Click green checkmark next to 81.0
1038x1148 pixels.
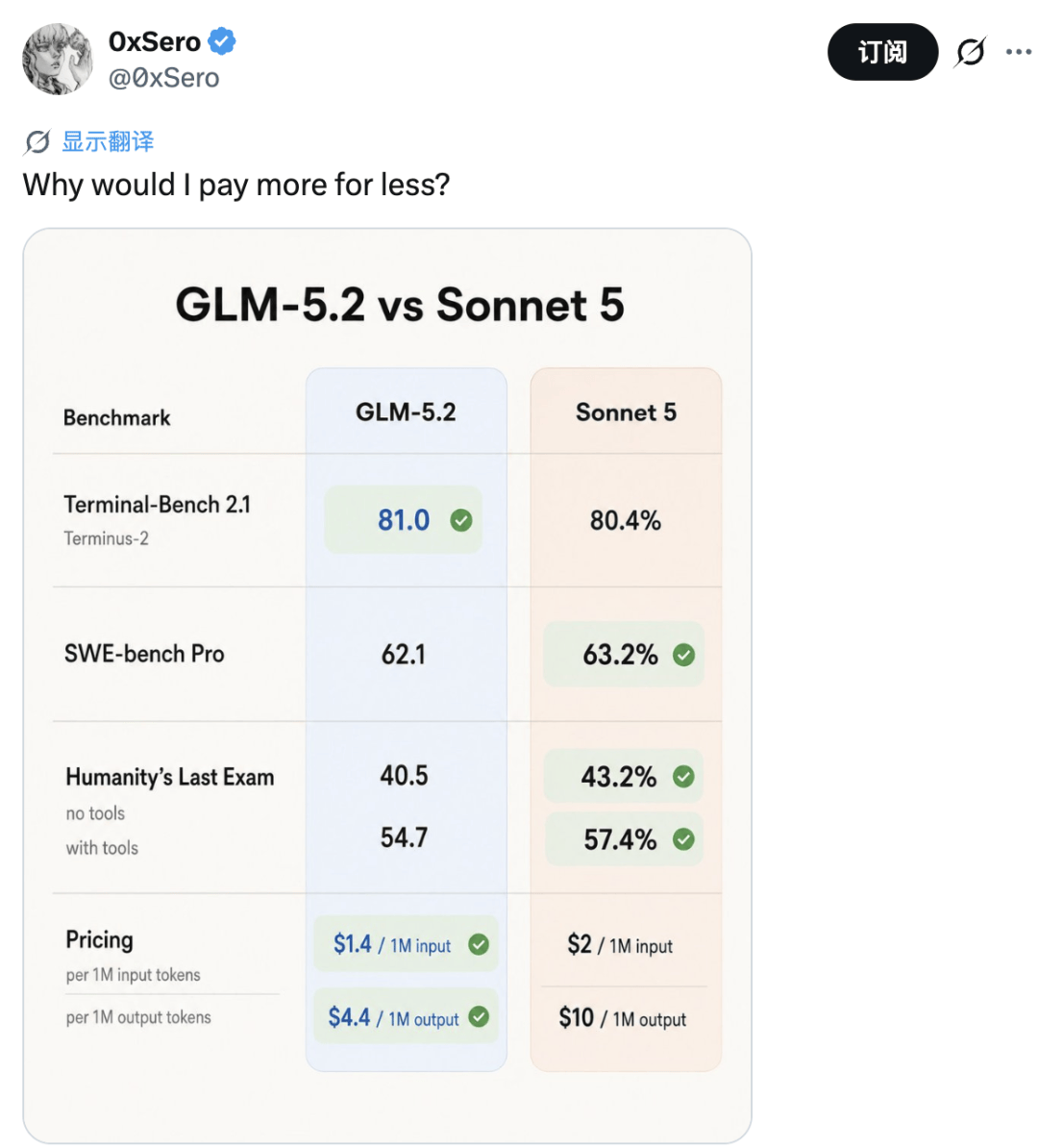tap(461, 520)
